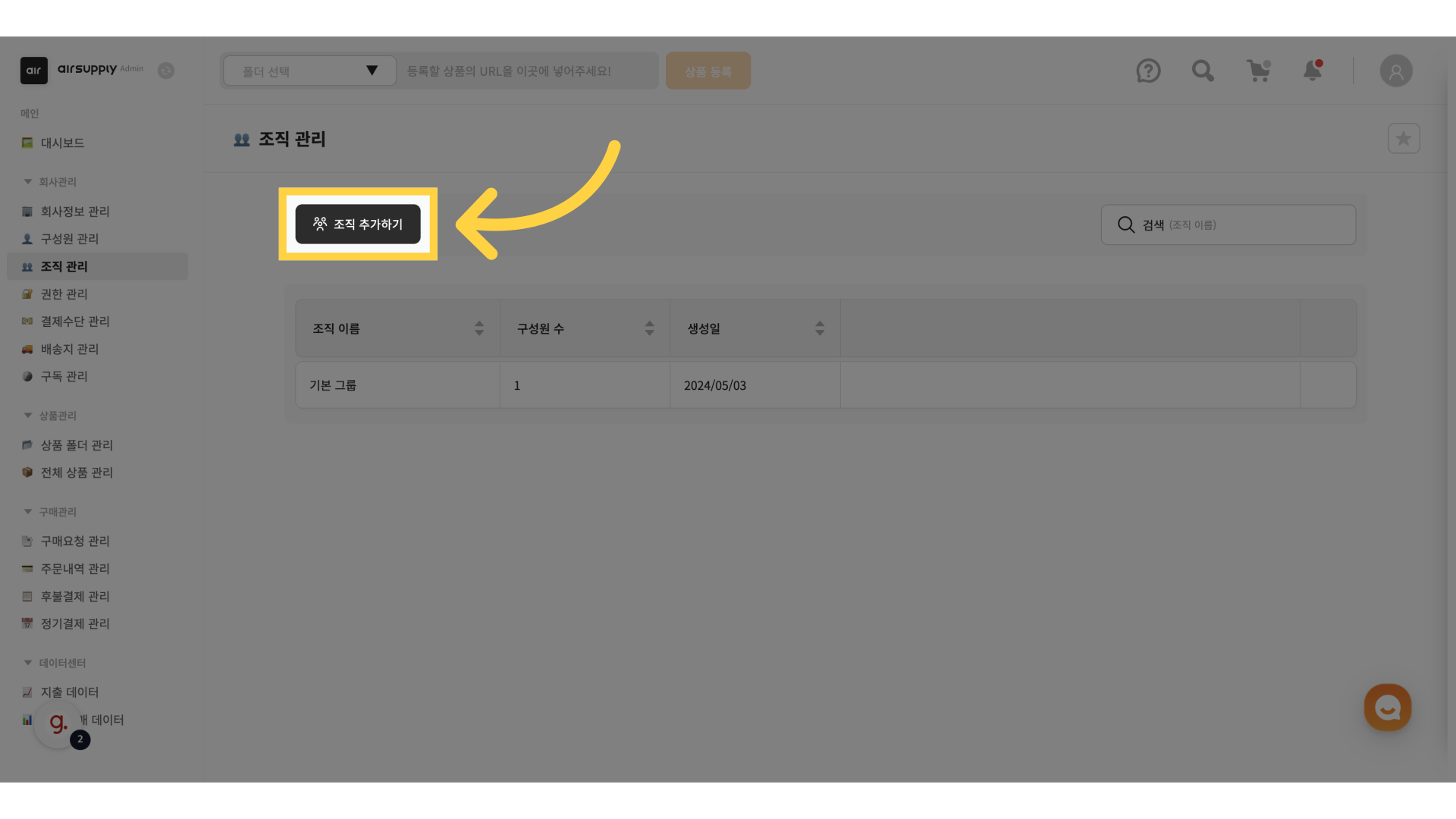Open the 권한 관리 menu item

click(x=64, y=294)
